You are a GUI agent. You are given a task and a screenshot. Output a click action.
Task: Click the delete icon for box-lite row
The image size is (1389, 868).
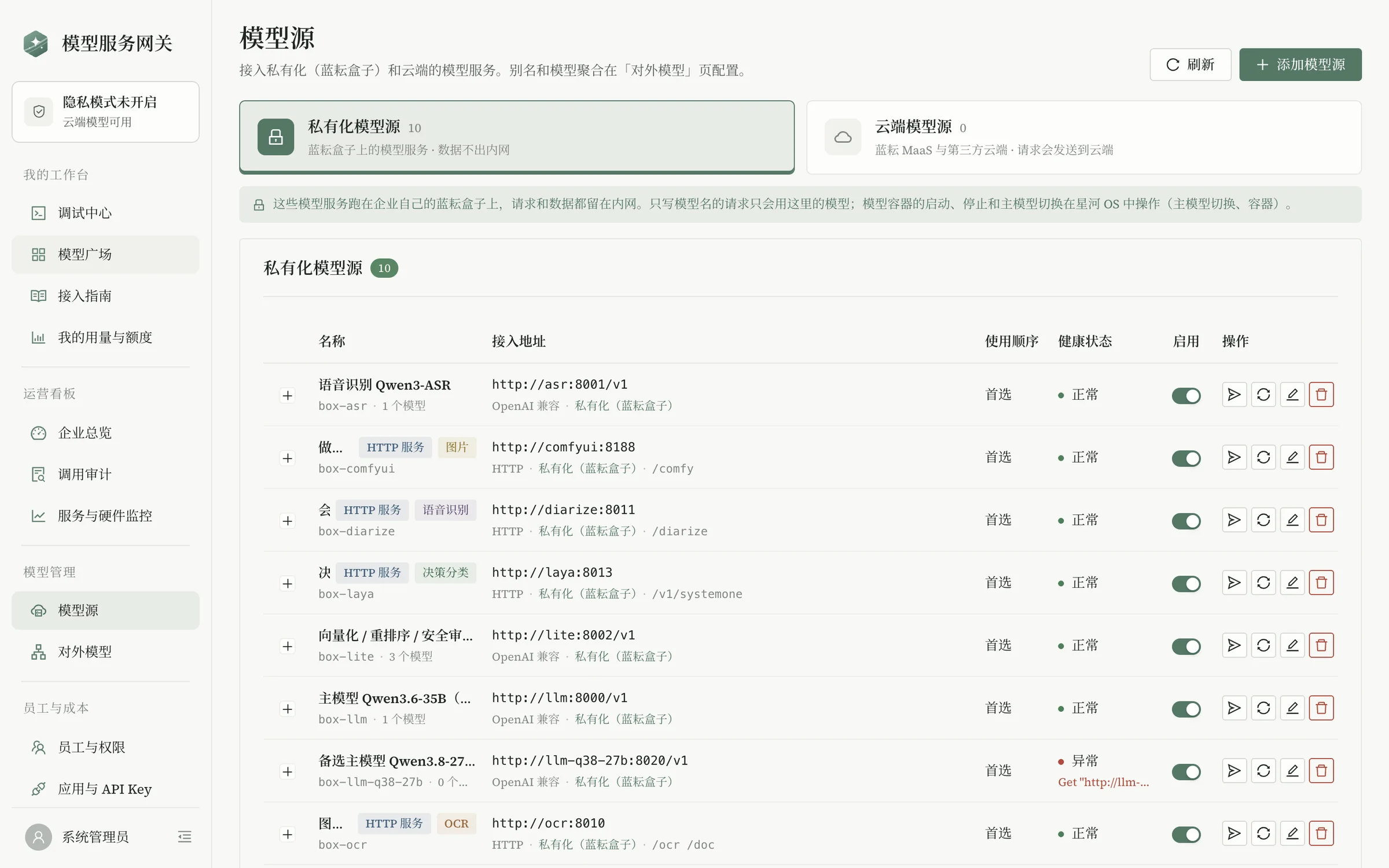pyautogui.click(x=1321, y=645)
